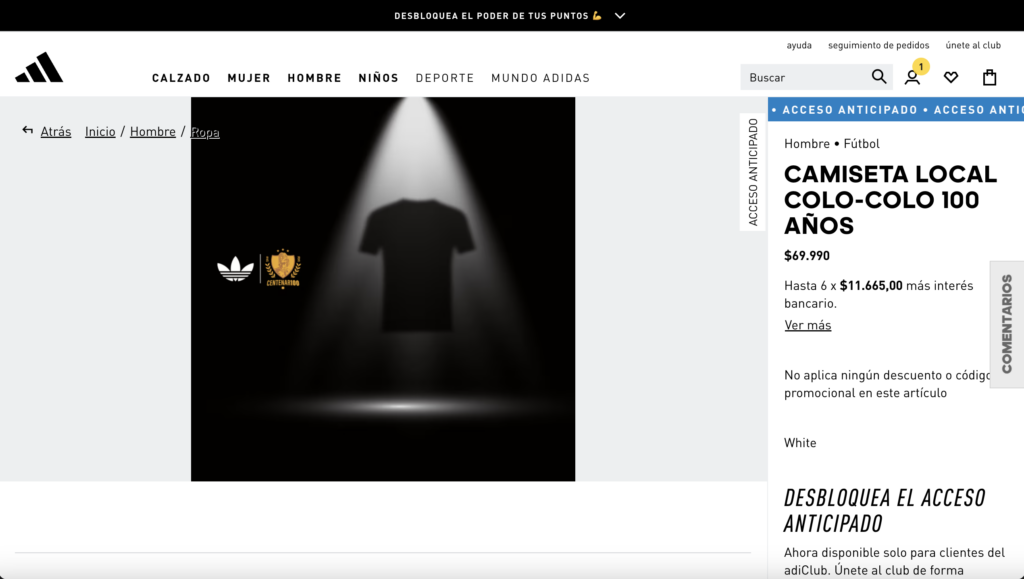
Task: Click the ayuda link
Action: (799, 45)
